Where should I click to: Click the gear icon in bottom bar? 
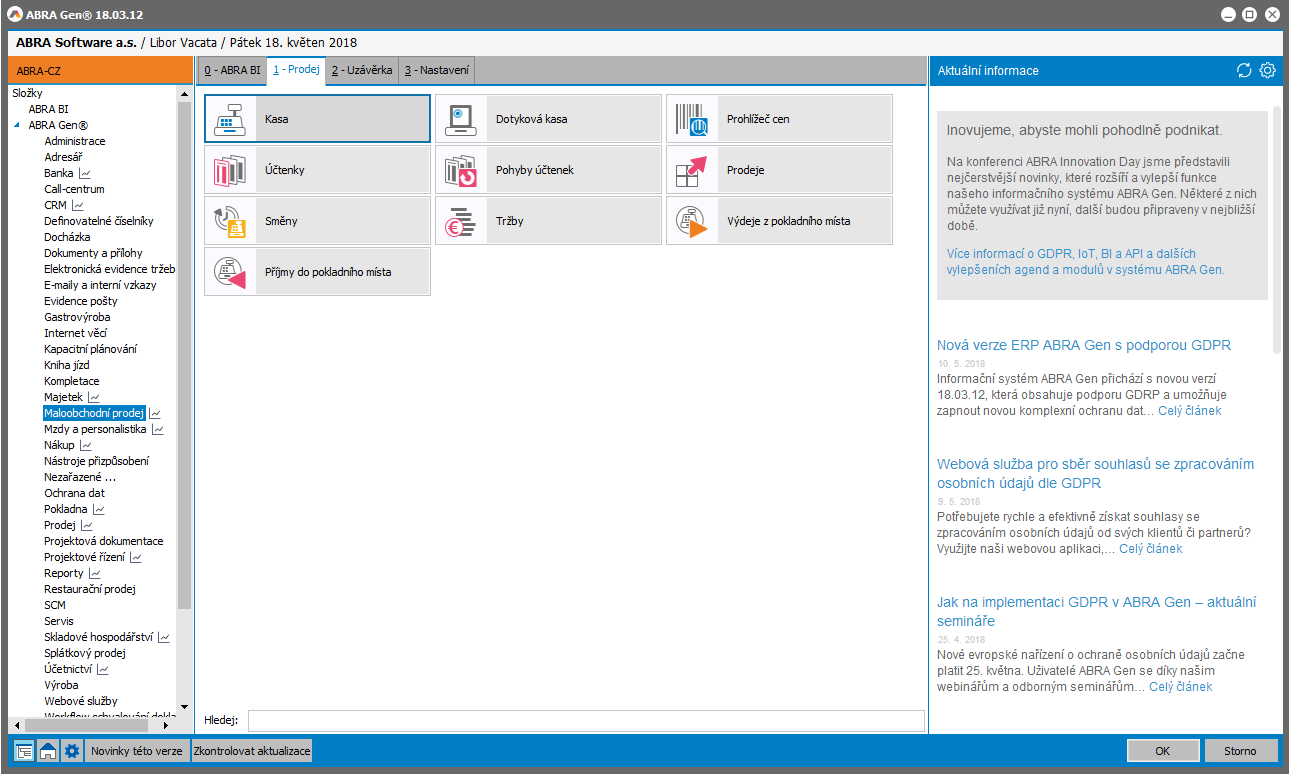pos(71,751)
